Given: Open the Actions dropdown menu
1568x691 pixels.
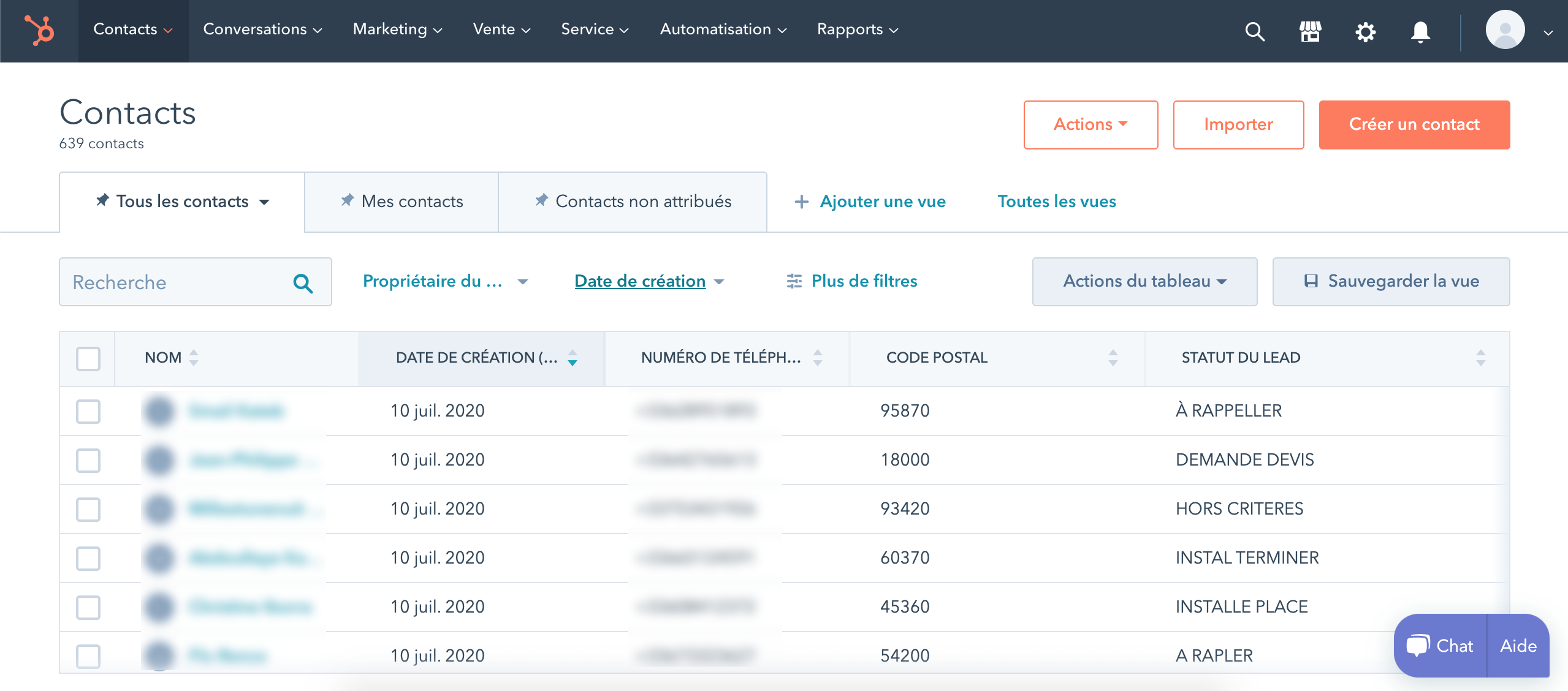Looking at the screenshot, I should [x=1090, y=124].
